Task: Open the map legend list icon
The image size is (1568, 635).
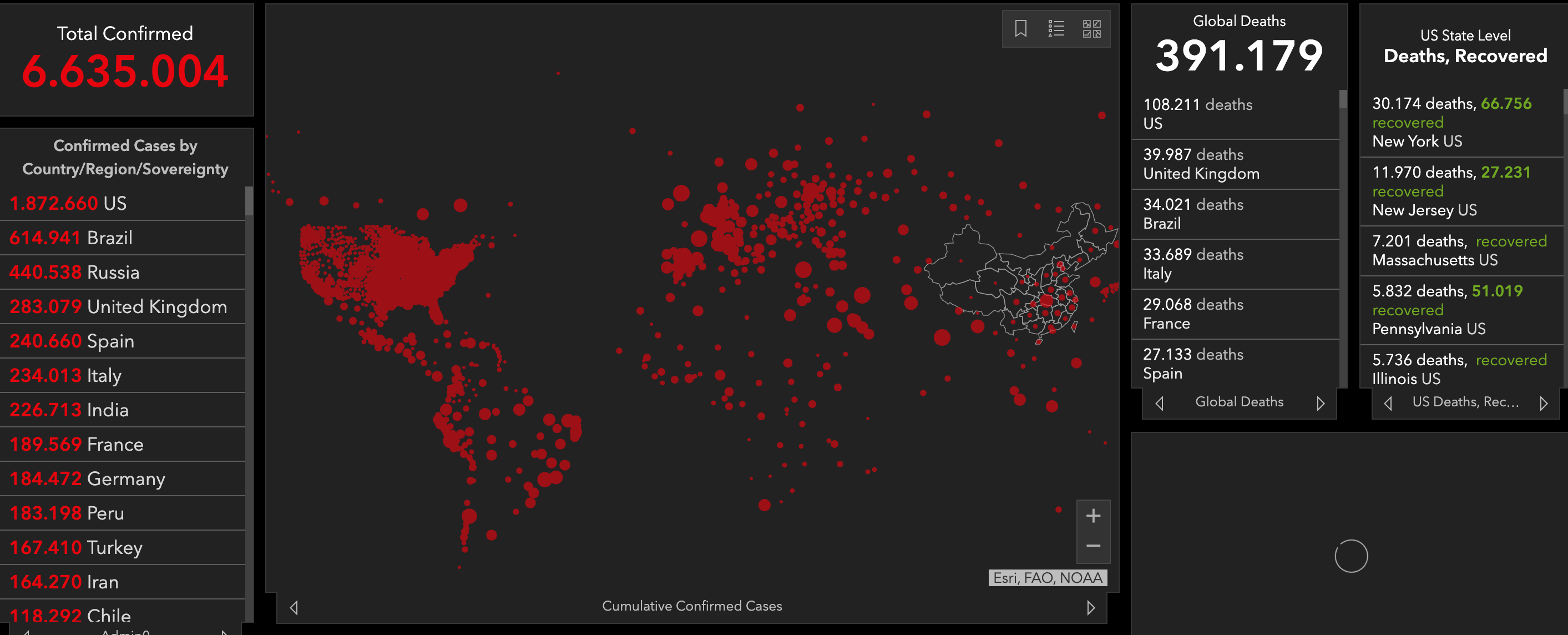Action: [1056, 29]
